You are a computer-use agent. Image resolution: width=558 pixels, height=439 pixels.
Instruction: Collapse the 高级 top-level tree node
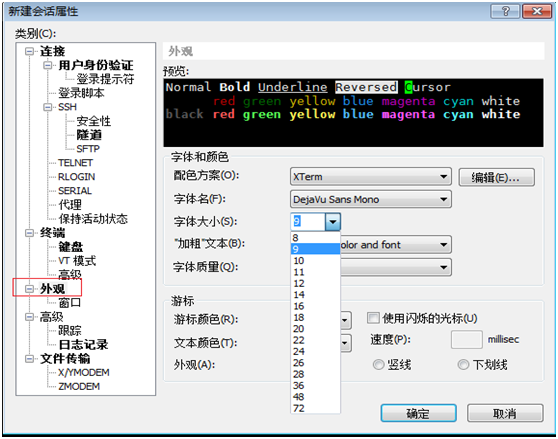click(x=29, y=317)
